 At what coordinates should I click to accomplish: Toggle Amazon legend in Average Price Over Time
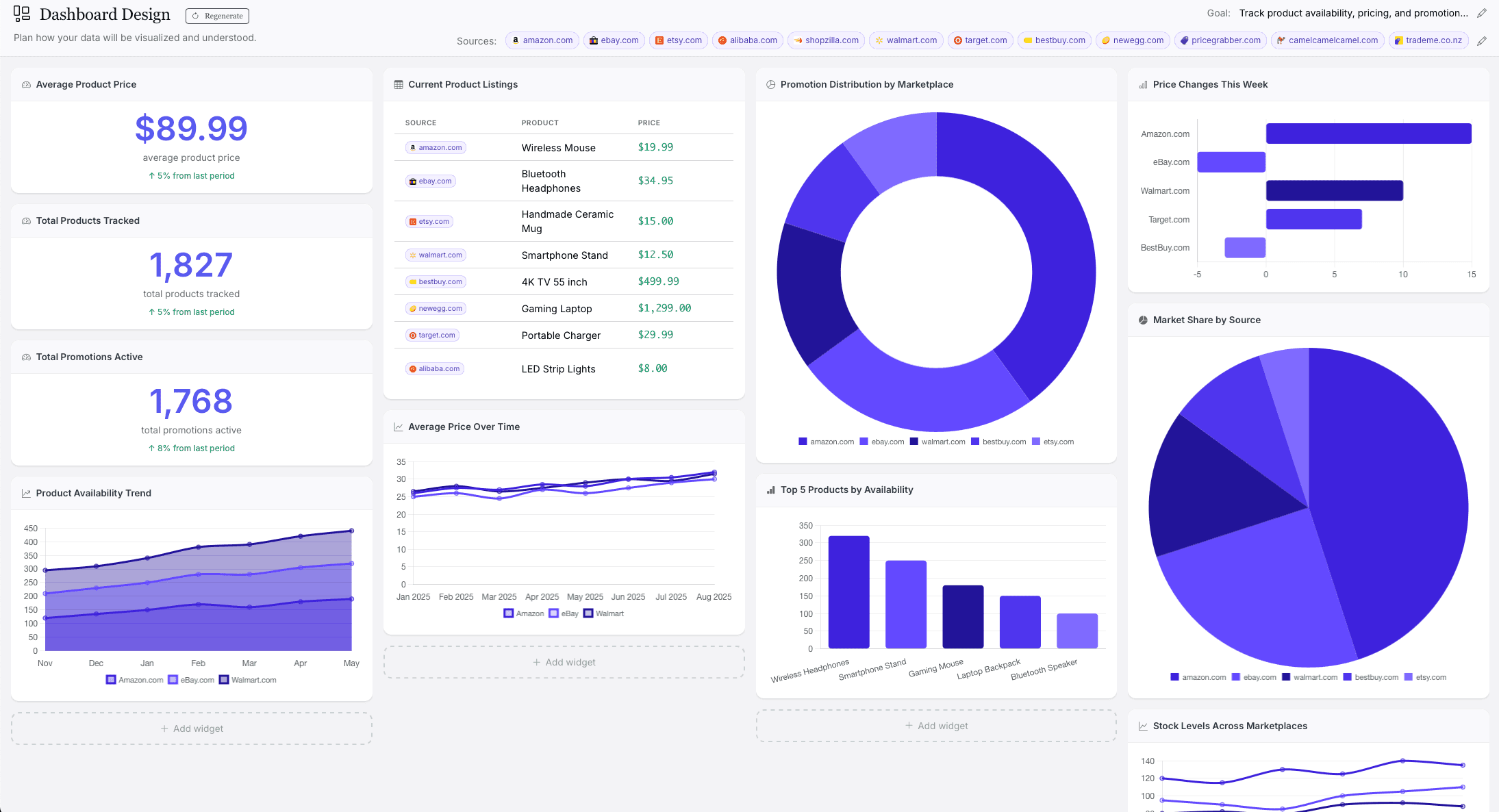pos(524,613)
